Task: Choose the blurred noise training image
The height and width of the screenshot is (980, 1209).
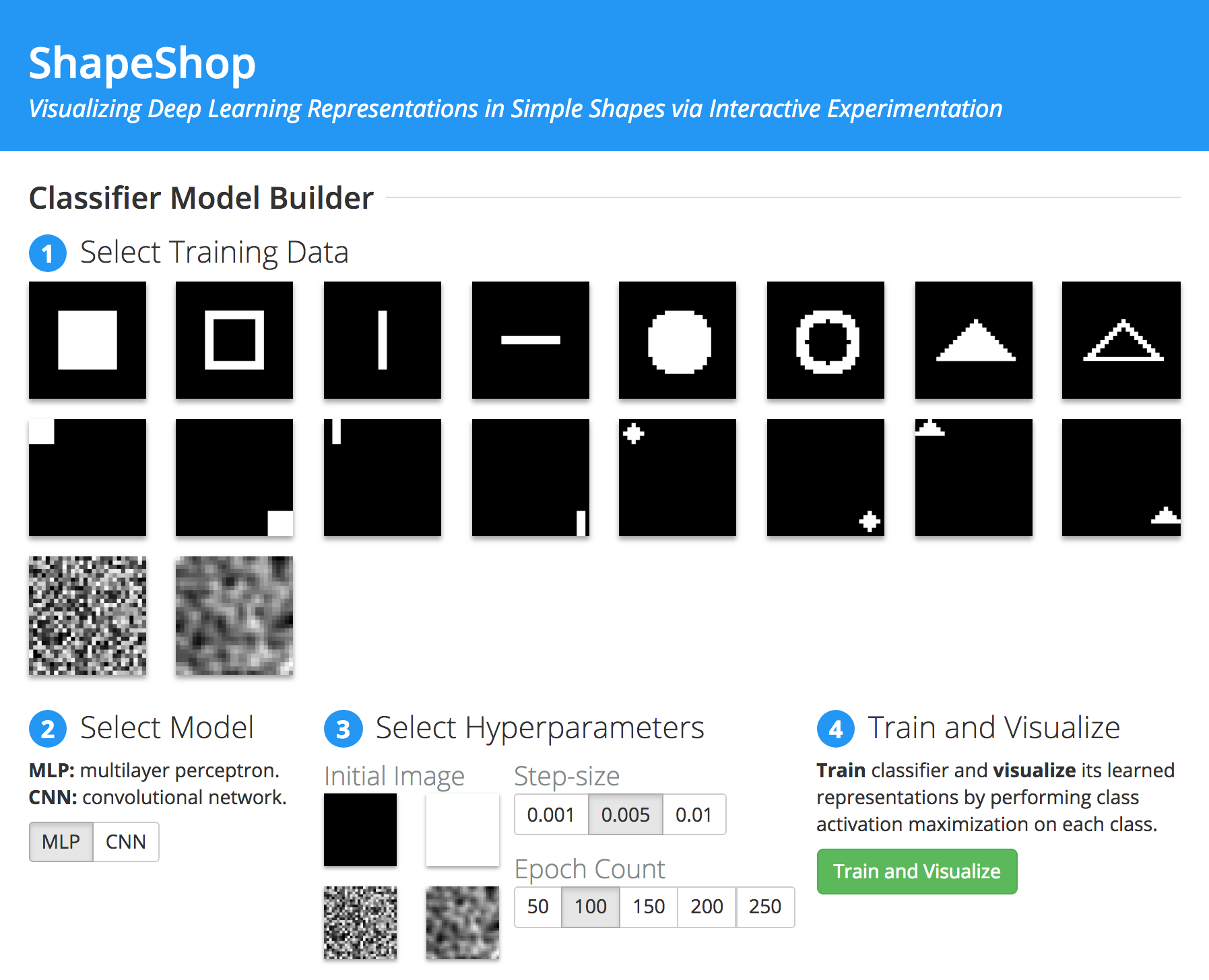Action: click(x=234, y=616)
